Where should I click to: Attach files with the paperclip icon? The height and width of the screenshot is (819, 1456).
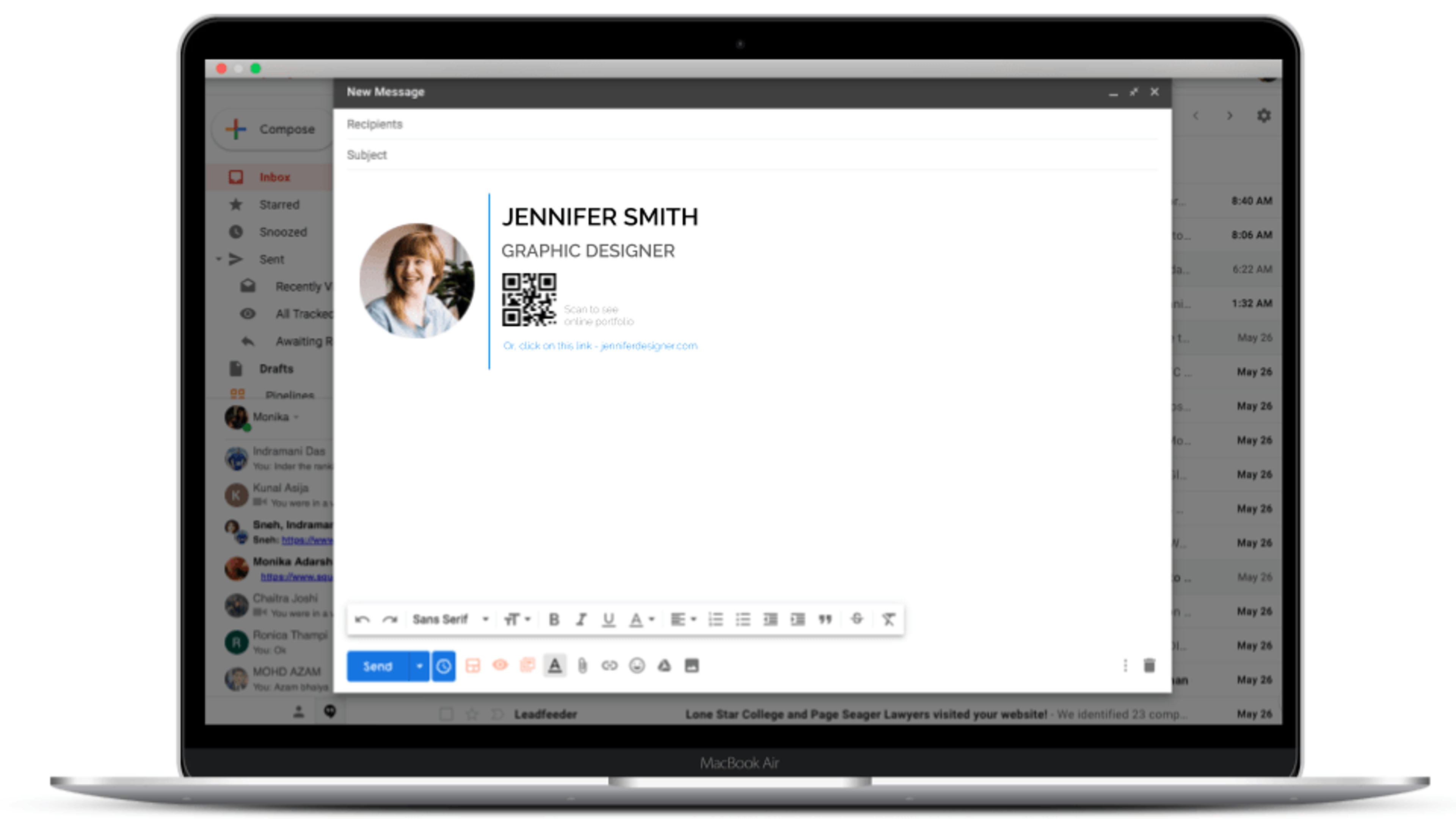pos(582,666)
